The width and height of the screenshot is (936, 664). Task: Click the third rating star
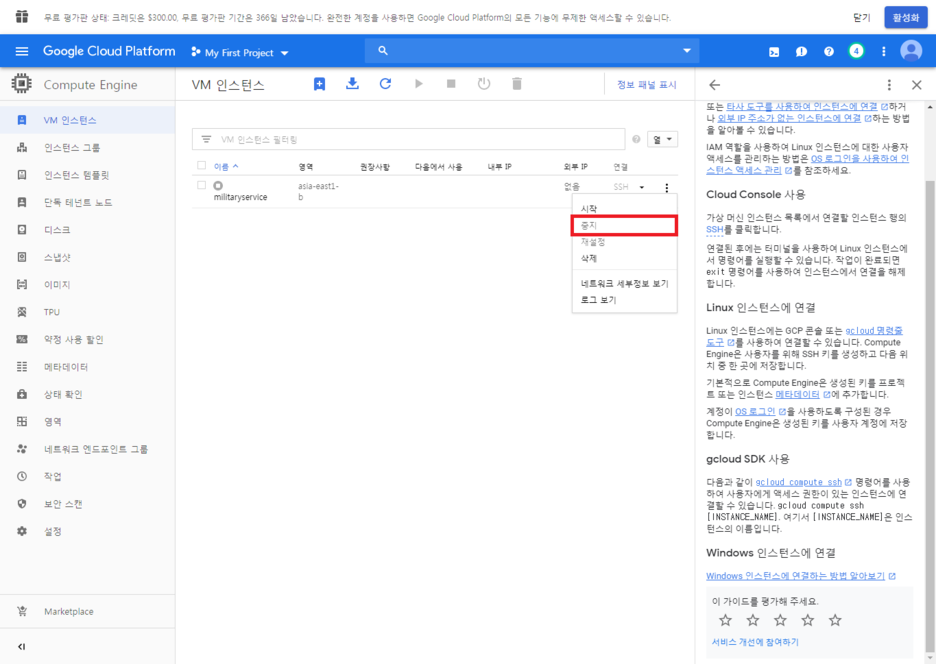tap(780, 620)
